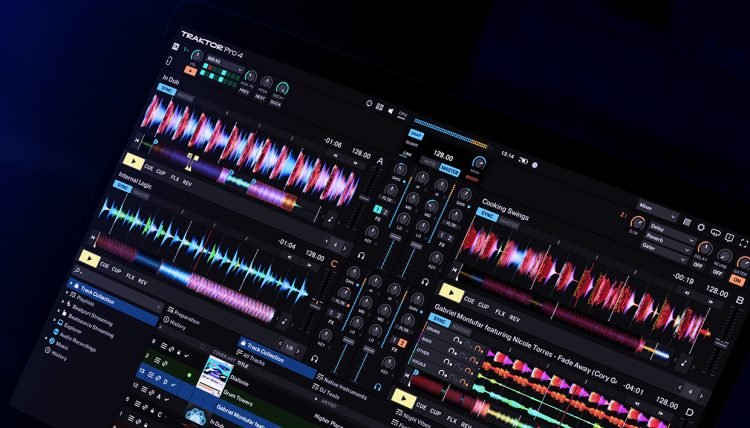This screenshot has height=428, width=750.
Task: Click the Traktor logo icon at top left
Action: coord(178,45)
